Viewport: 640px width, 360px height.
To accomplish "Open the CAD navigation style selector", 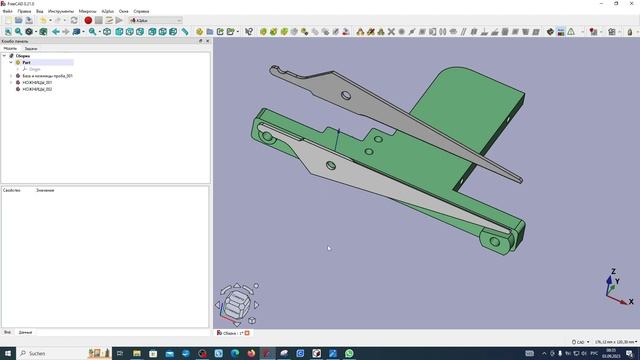I will click(x=580, y=342).
